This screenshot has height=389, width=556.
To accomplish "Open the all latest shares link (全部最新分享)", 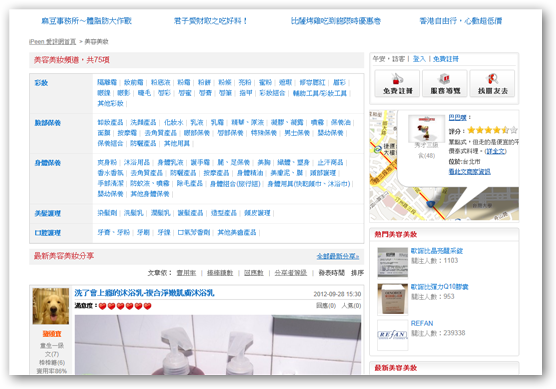I will 338,256.
